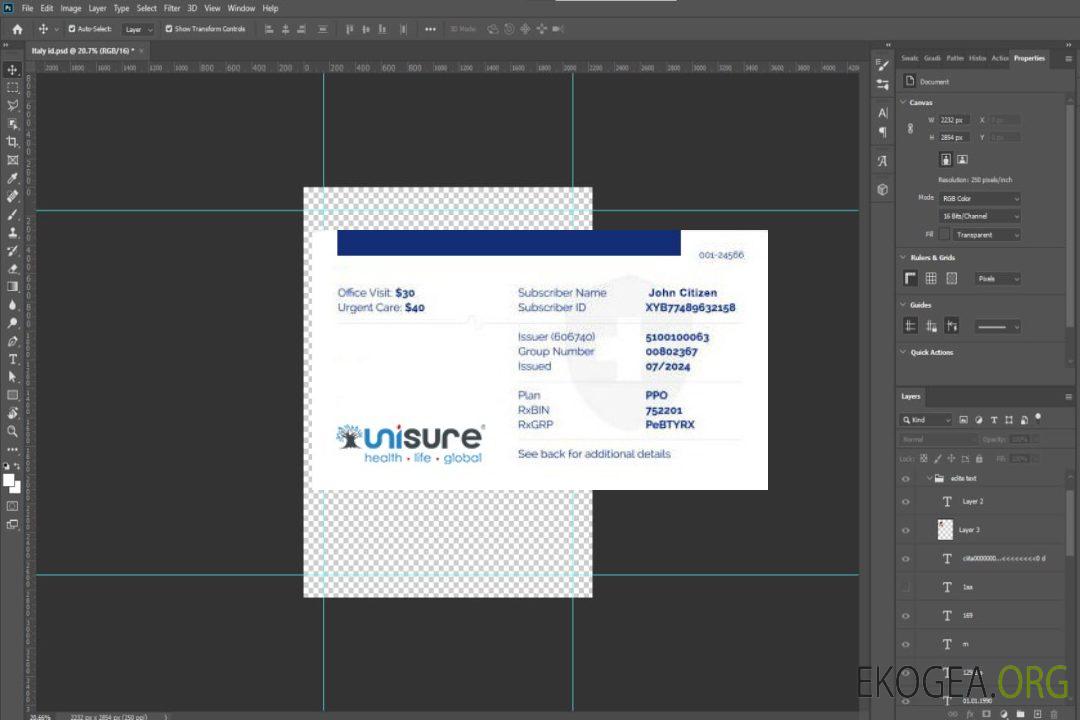Select the Crop tool
The width and height of the screenshot is (1080, 720).
coord(13,142)
